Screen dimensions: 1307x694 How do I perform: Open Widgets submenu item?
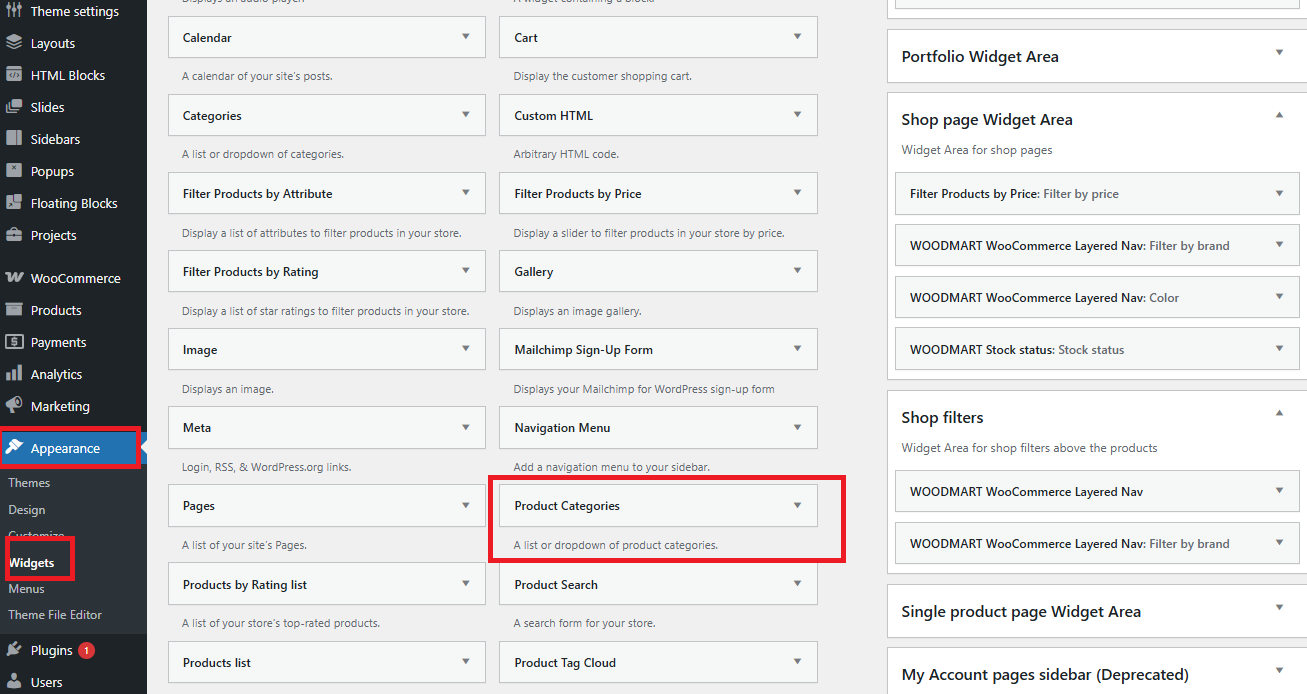click(x=31, y=563)
